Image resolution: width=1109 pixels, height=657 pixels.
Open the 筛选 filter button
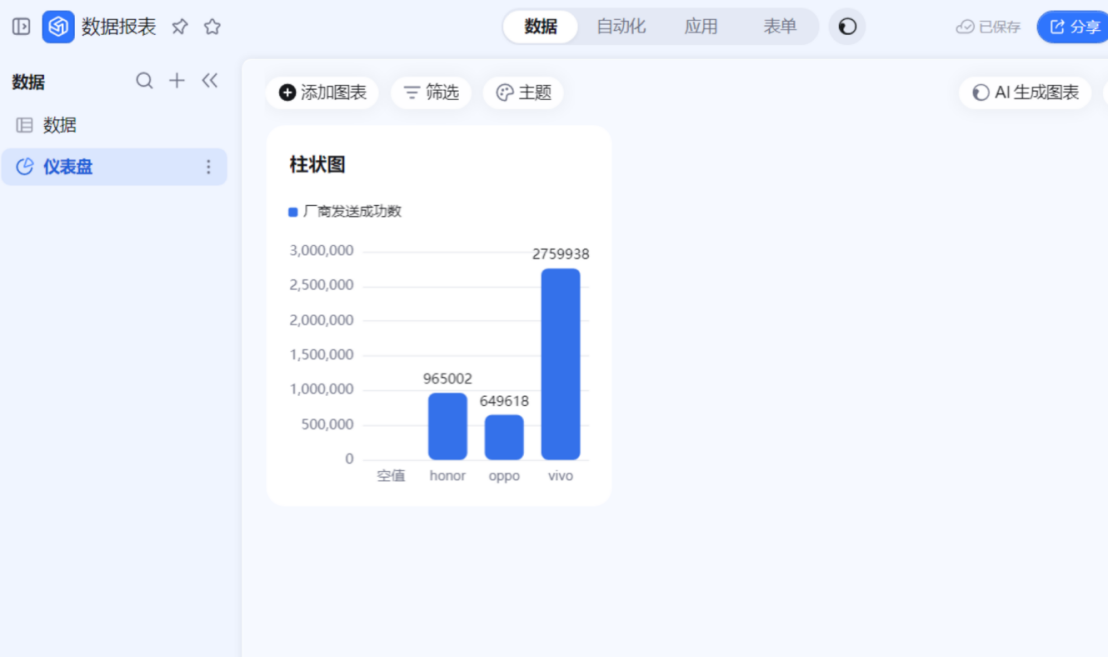(431, 93)
